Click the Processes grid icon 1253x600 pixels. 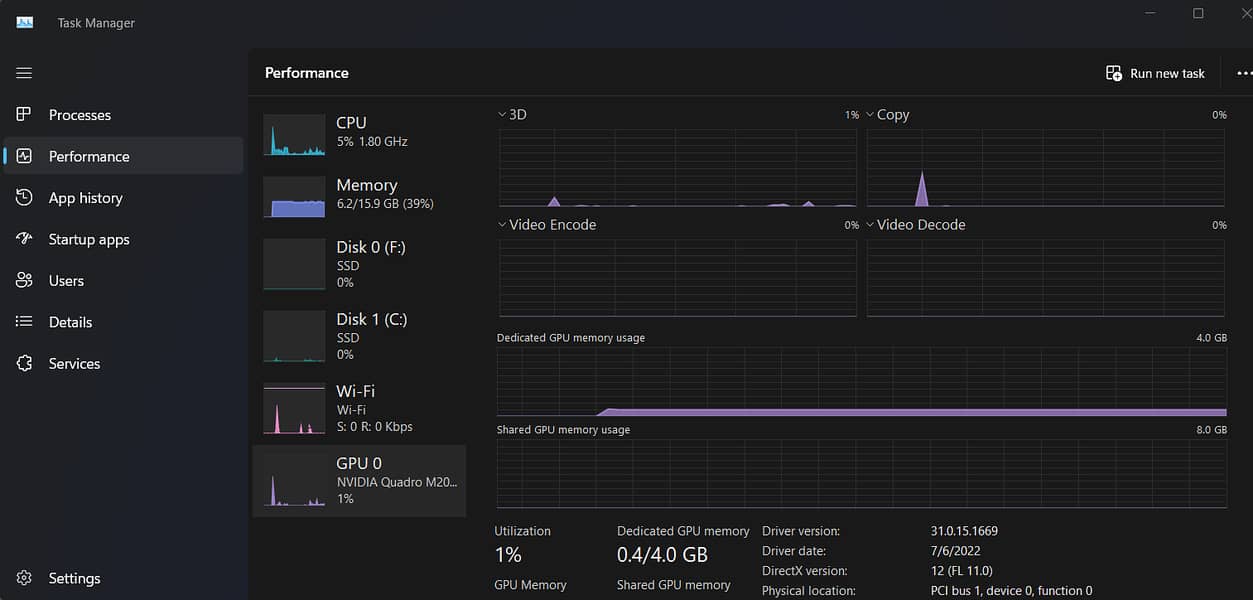pos(25,115)
